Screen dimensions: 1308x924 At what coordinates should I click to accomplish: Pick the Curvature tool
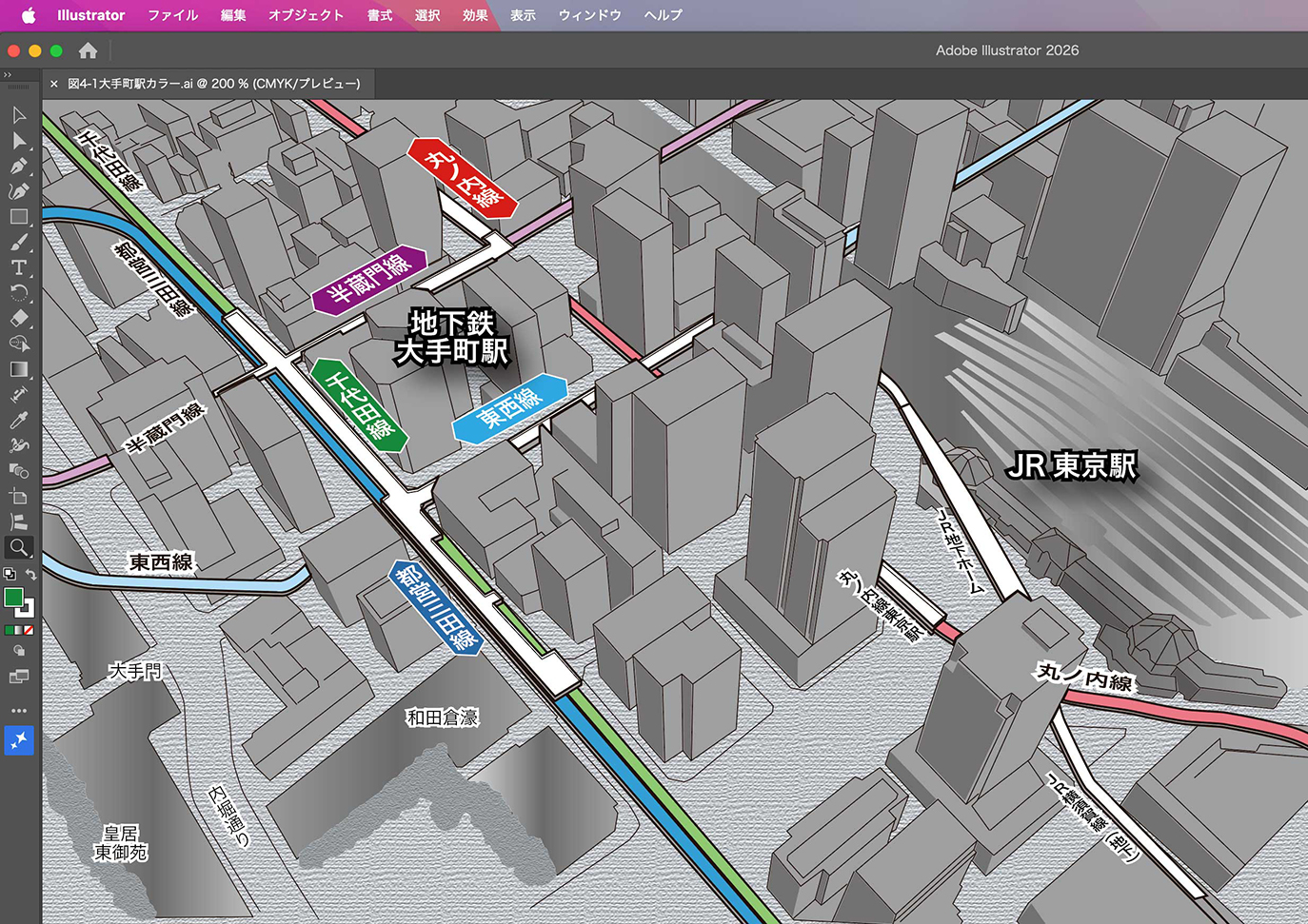(18, 191)
